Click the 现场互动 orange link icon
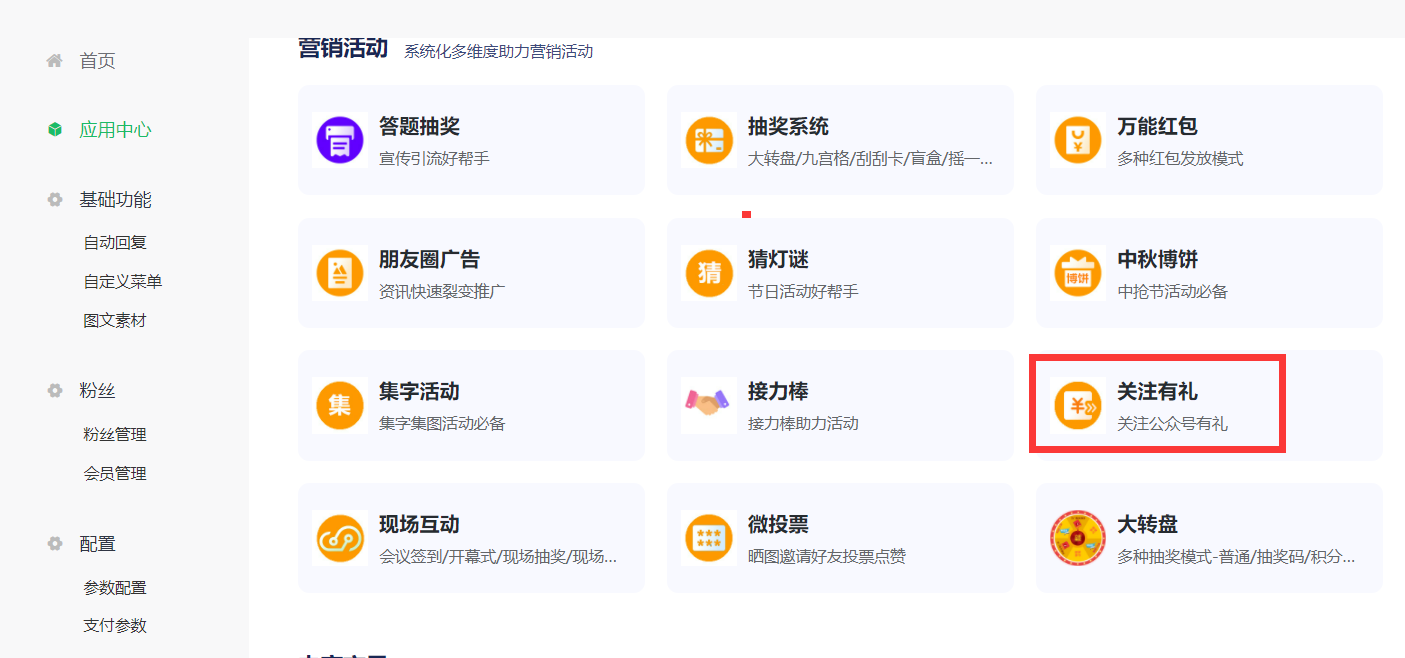 339,538
